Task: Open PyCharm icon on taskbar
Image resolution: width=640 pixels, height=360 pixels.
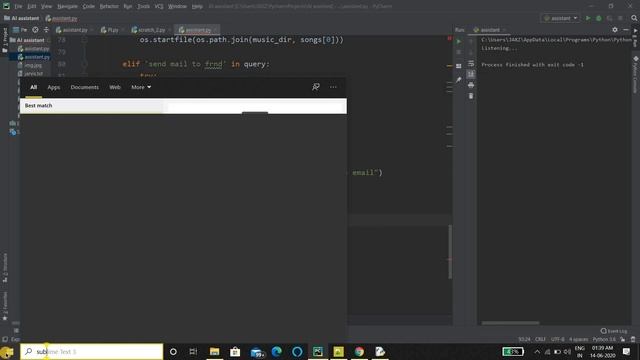Action: click(318, 351)
